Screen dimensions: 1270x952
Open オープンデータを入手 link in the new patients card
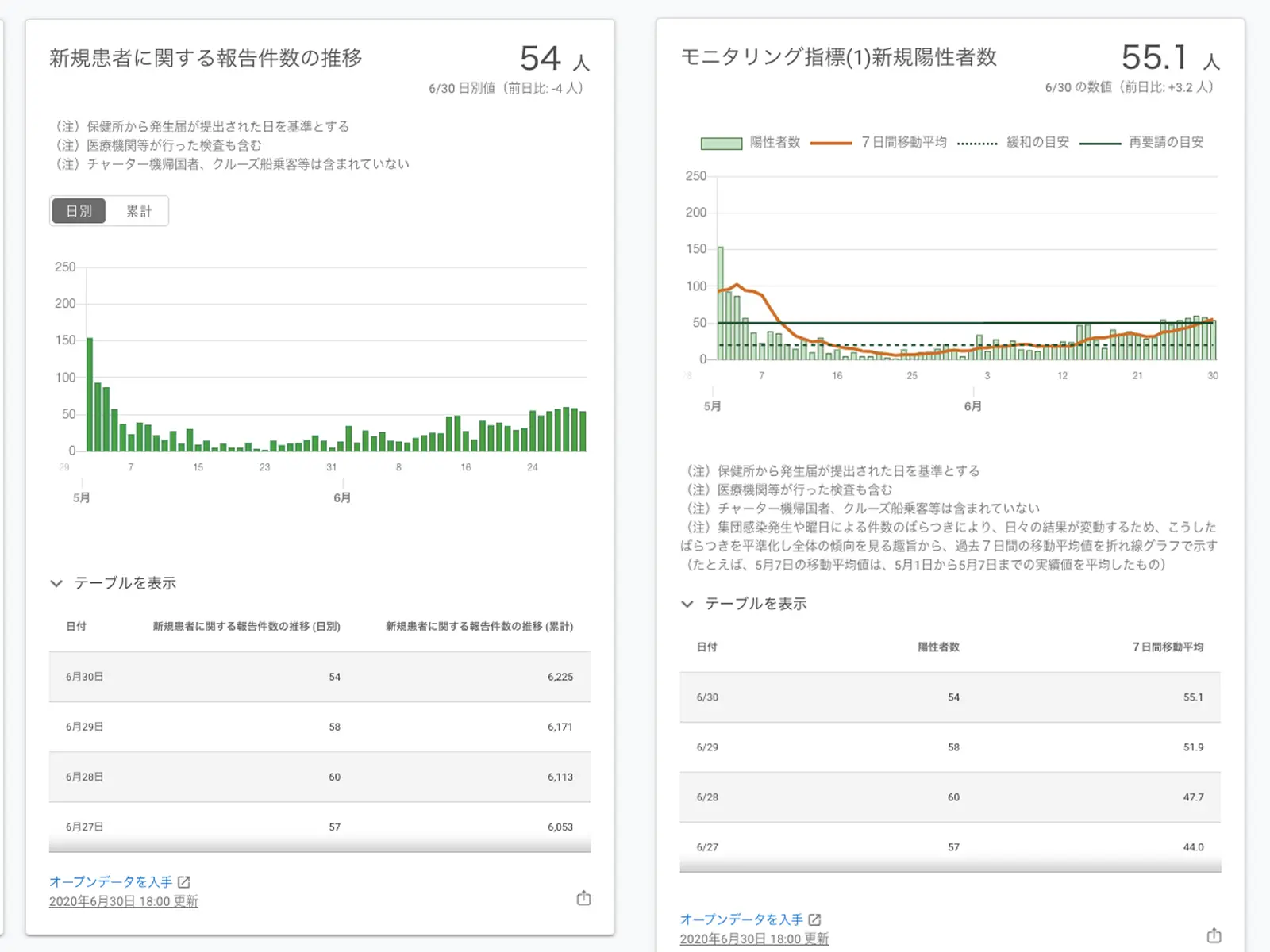click(x=110, y=881)
